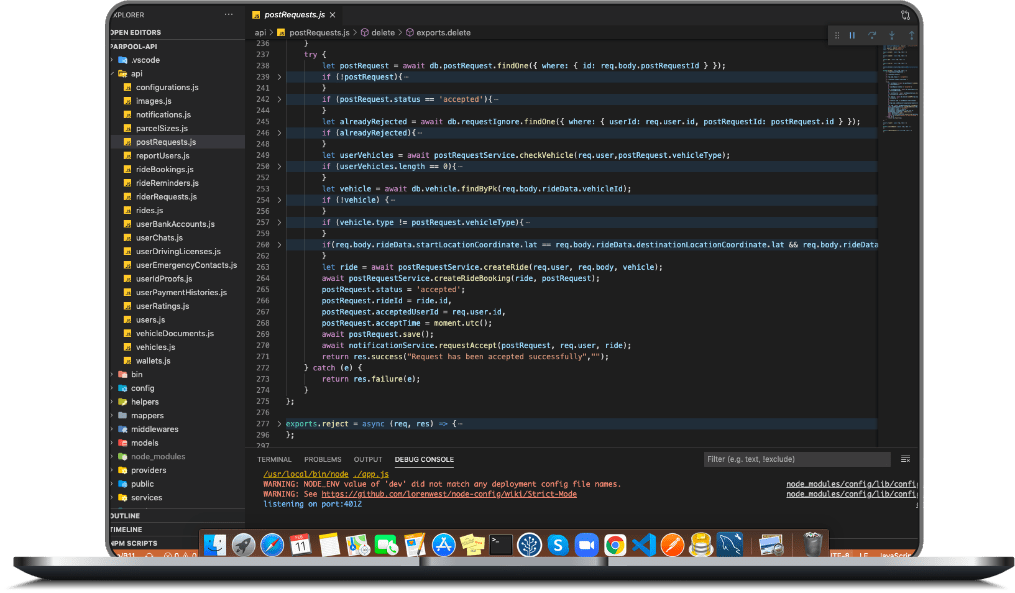The height and width of the screenshot is (593, 1015).
Task: Switch to the TERMINAL panel tab
Action: pyautogui.click(x=274, y=460)
